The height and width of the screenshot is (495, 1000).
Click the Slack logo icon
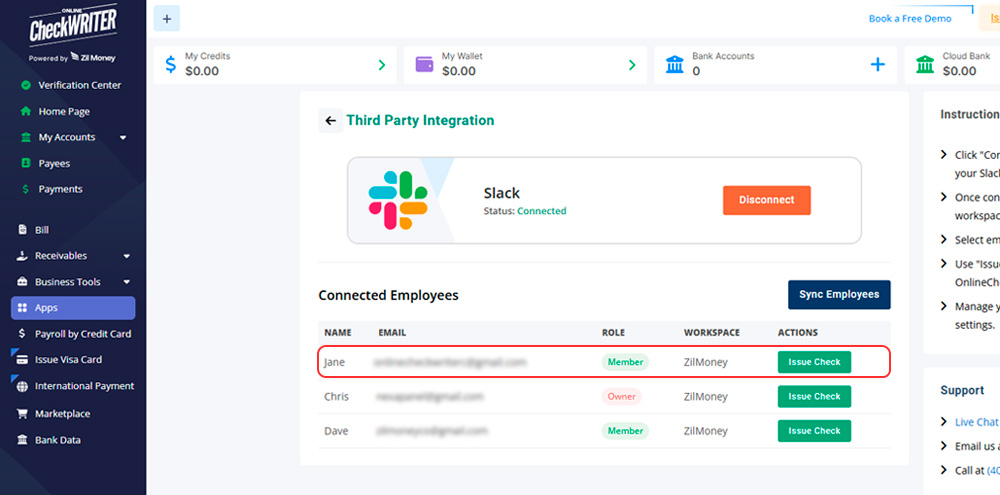(x=397, y=200)
